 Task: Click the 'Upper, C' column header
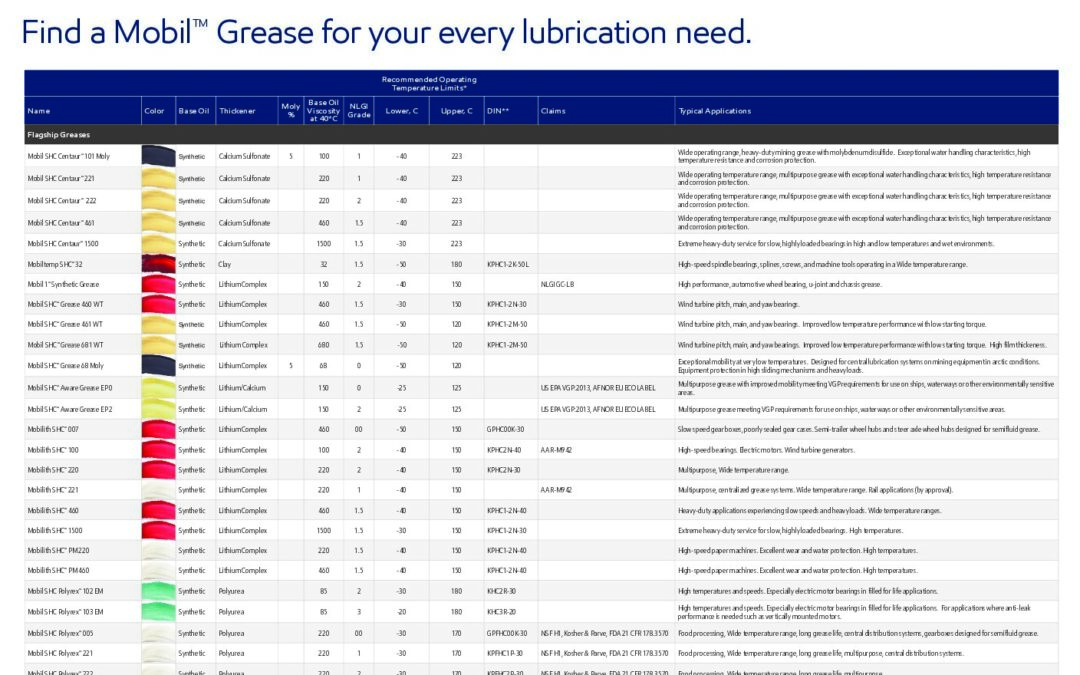(457, 111)
